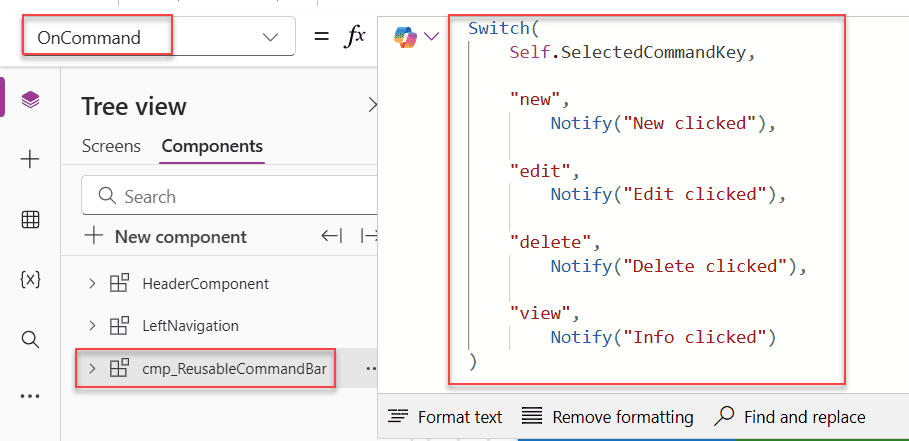Open the Insert plus icon in sidebar
909x441 pixels.
(30, 160)
